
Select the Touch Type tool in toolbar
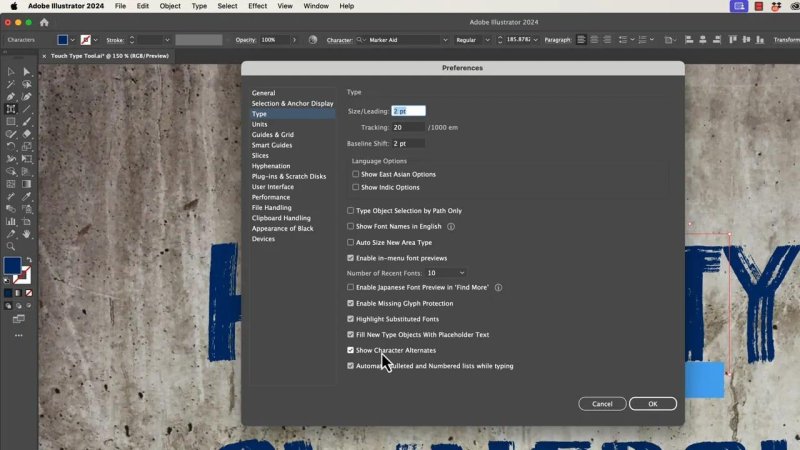coord(11,109)
